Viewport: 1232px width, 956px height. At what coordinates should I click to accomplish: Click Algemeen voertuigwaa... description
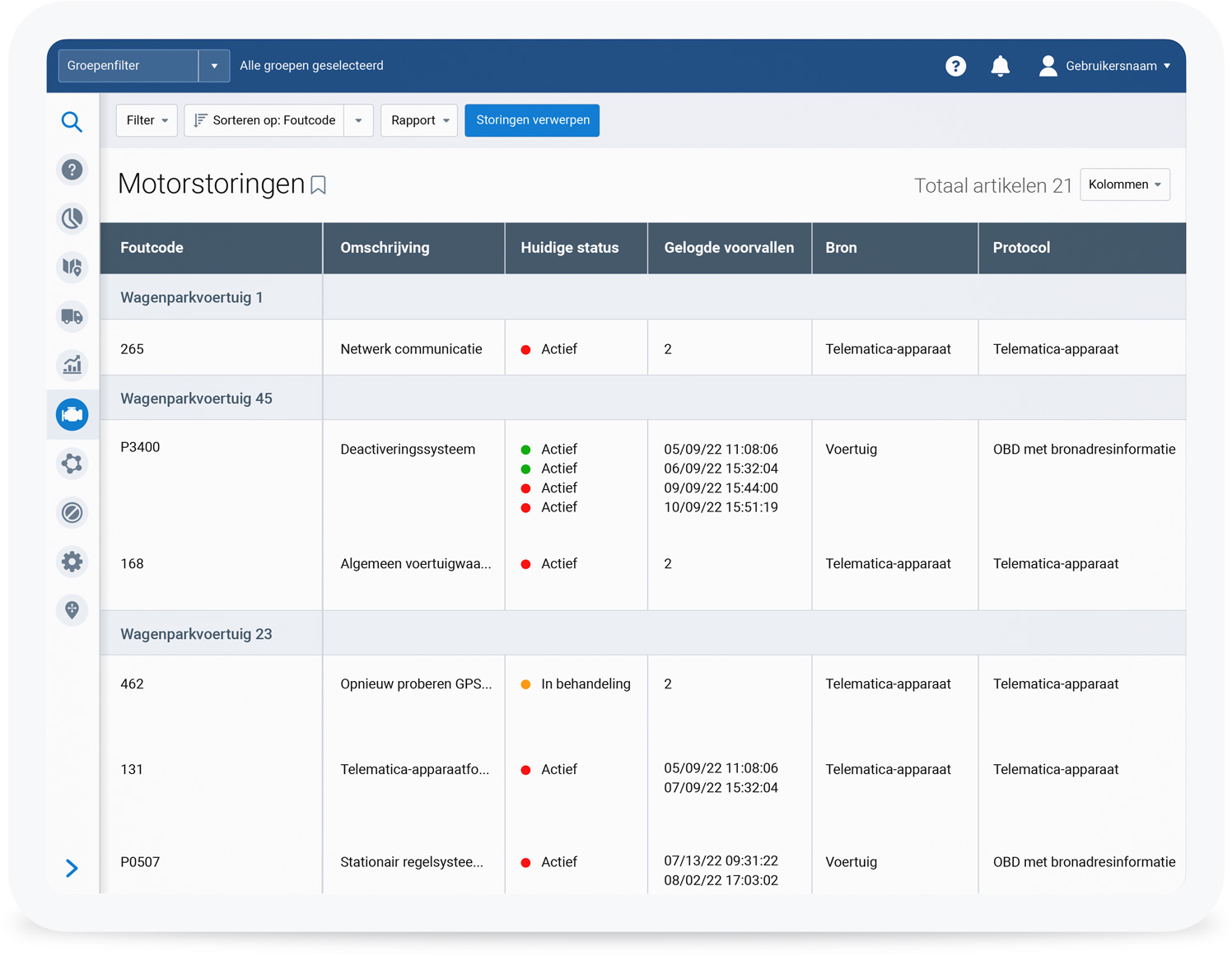pyautogui.click(x=416, y=564)
